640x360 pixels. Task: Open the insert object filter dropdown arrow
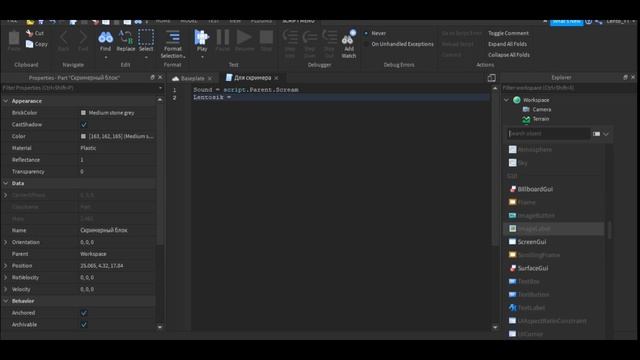606,134
